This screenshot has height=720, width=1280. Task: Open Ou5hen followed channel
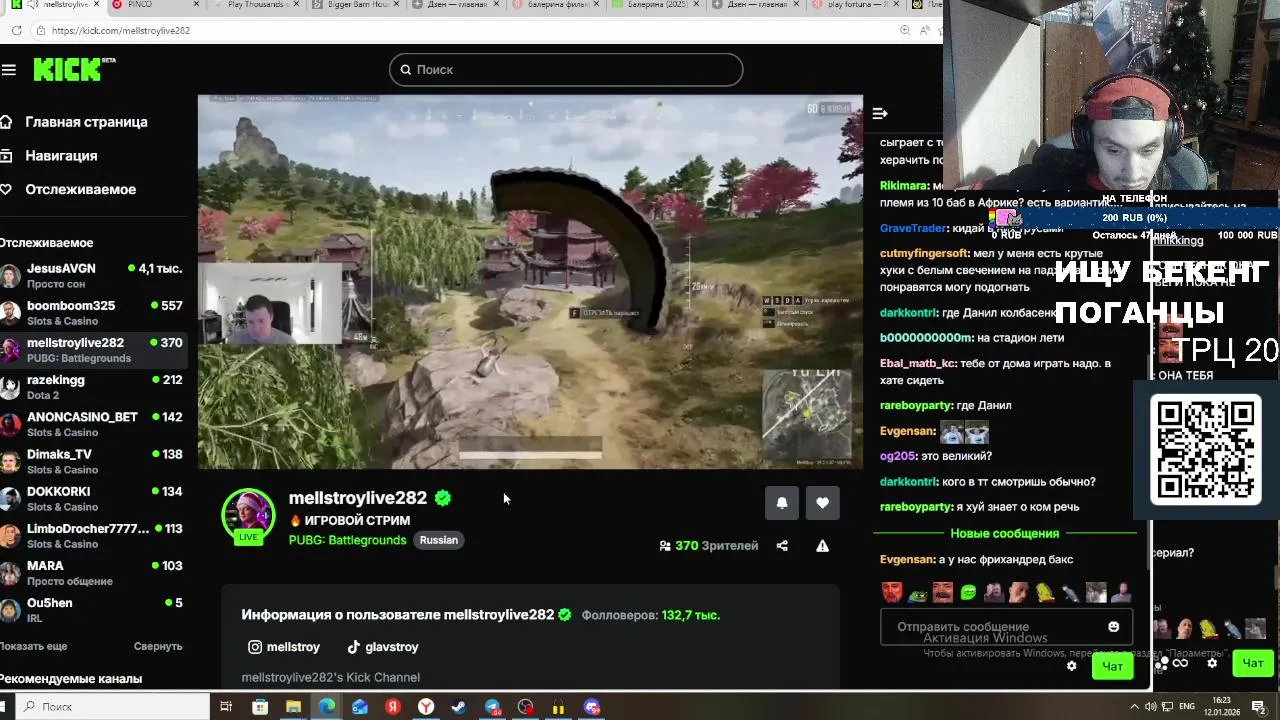click(92, 610)
